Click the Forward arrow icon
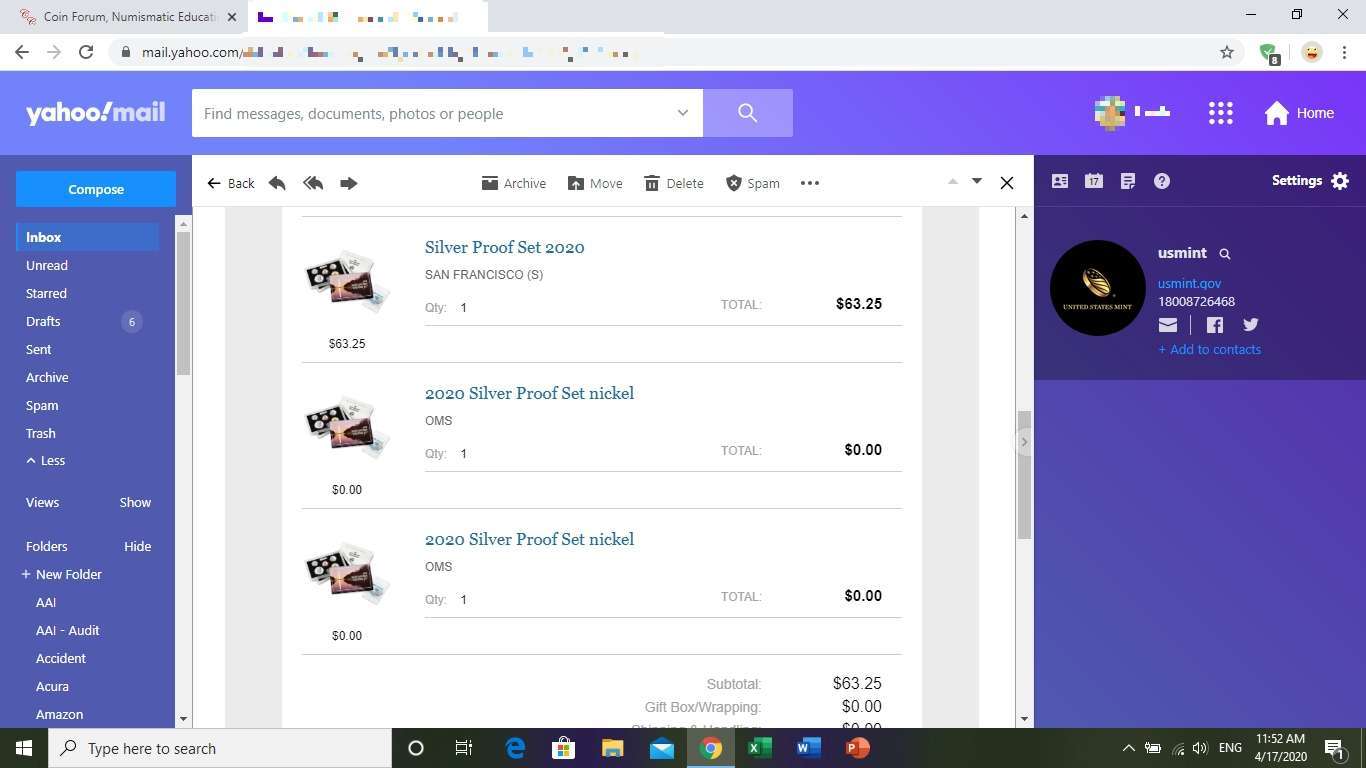The width and height of the screenshot is (1366, 768). [348, 183]
